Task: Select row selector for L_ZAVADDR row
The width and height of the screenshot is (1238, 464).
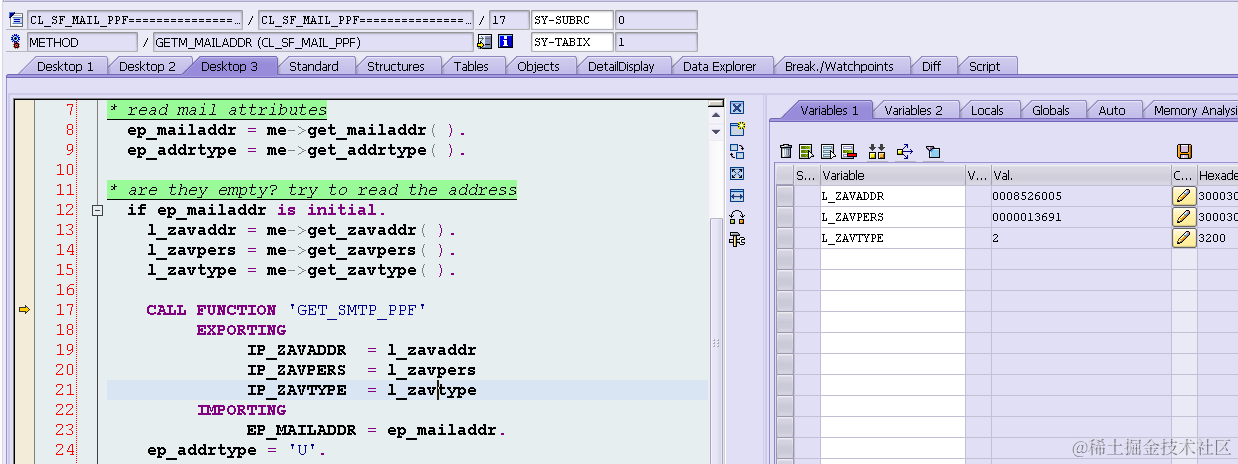Action: coord(785,196)
